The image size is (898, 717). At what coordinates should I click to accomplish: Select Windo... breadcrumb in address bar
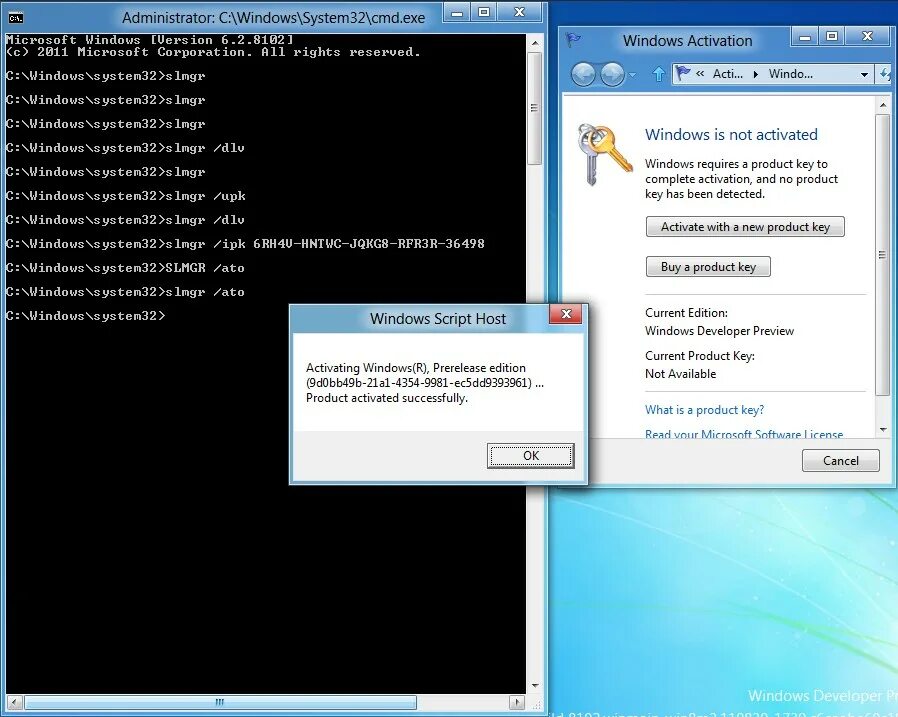(x=790, y=74)
